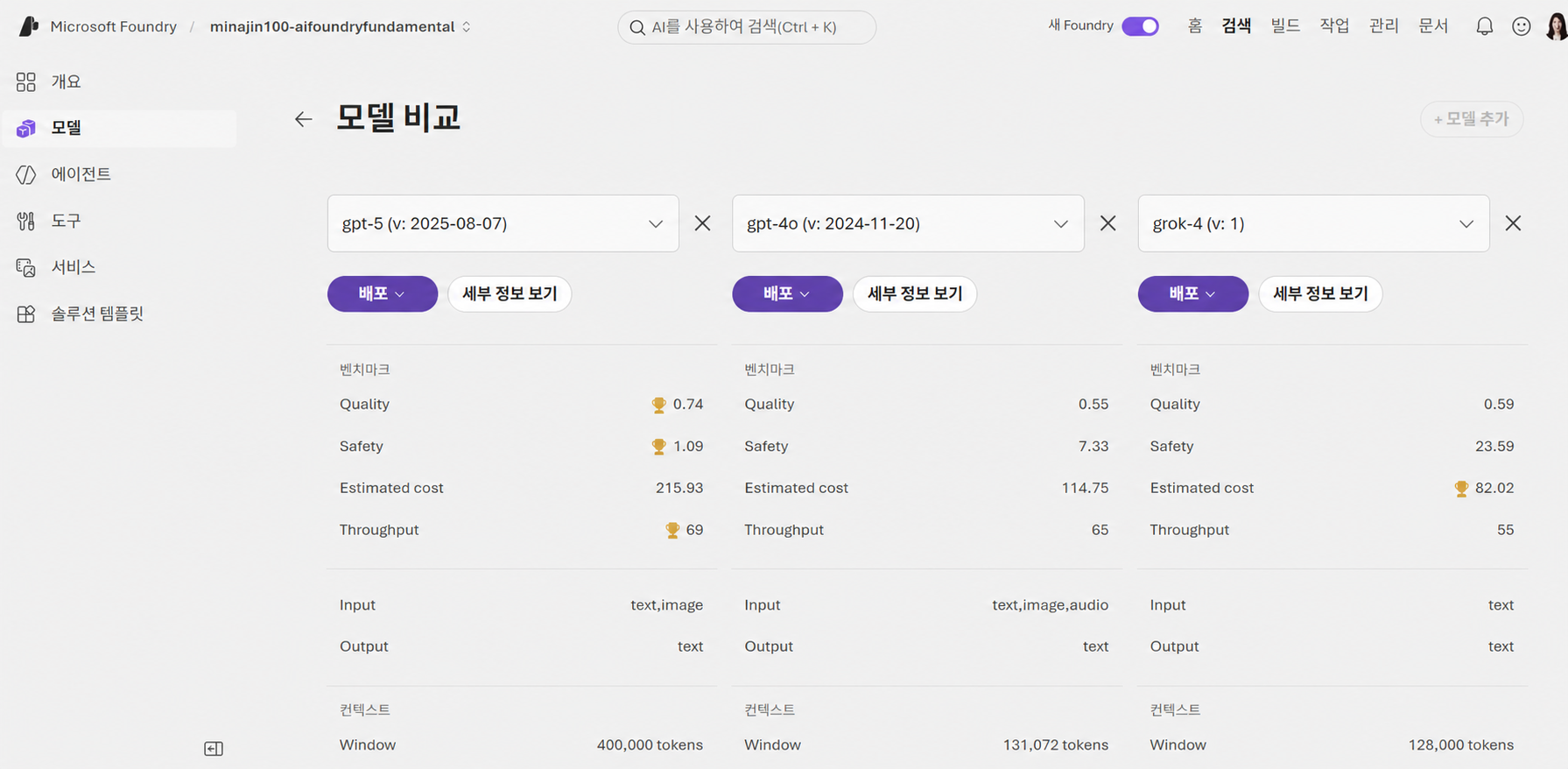Select 도구 in the sidebar
The width and height of the screenshot is (1568, 769).
coord(119,221)
